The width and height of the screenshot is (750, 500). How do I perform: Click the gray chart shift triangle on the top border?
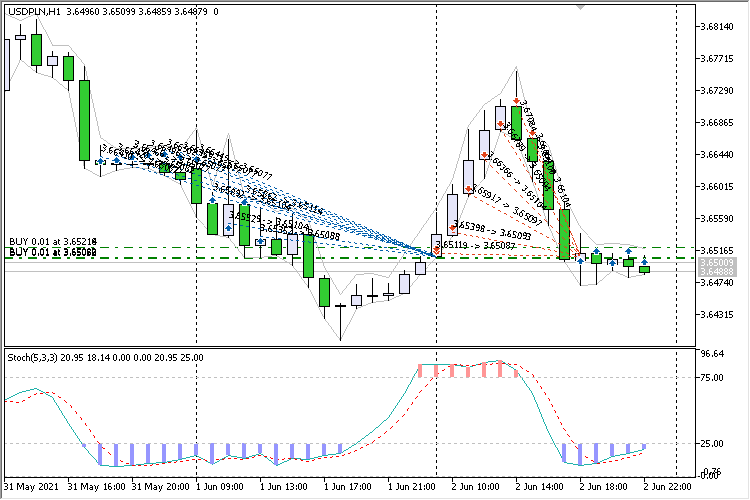[x=580, y=7]
